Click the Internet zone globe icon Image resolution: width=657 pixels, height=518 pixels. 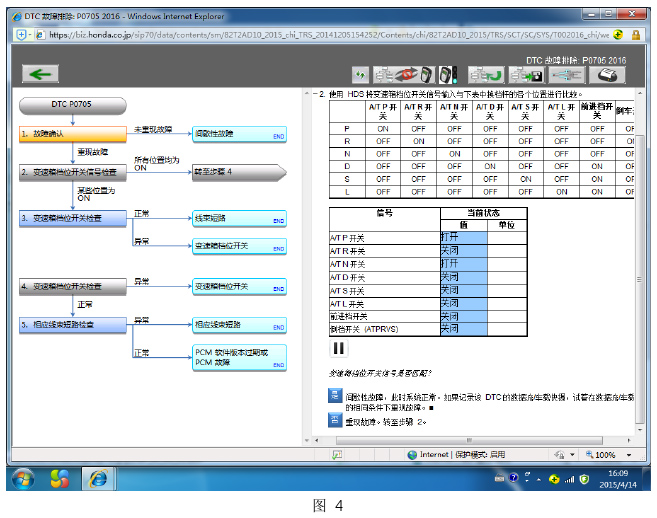coord(412,455)
